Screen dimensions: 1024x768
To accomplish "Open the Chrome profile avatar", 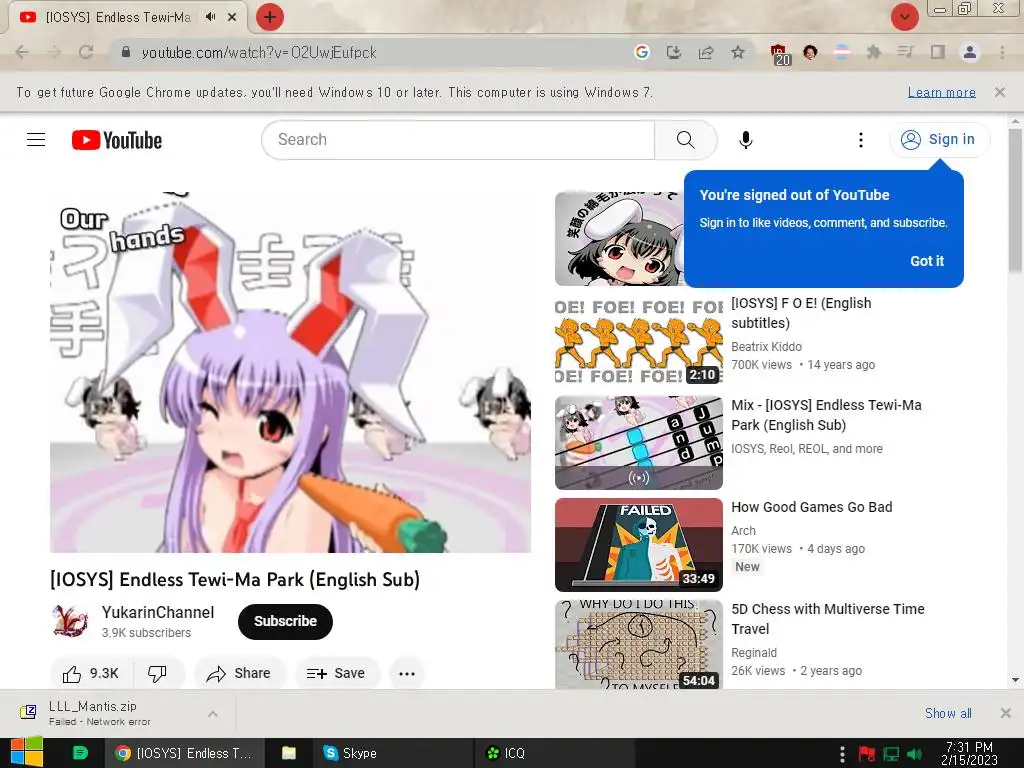I will 970,52.
